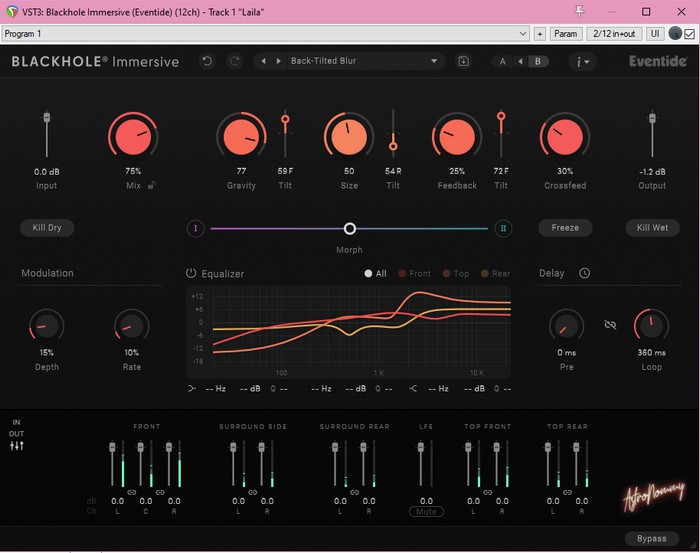Select the Rear equalizer band option
700x553 pixels.
pos(495,273)
